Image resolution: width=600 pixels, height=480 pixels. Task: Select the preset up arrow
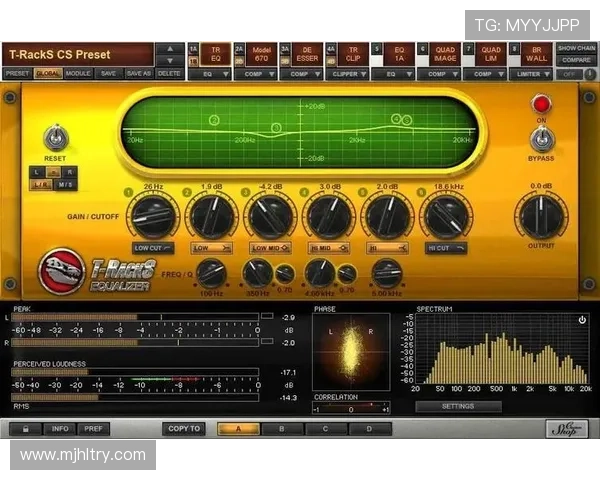[x=170, y=49]
